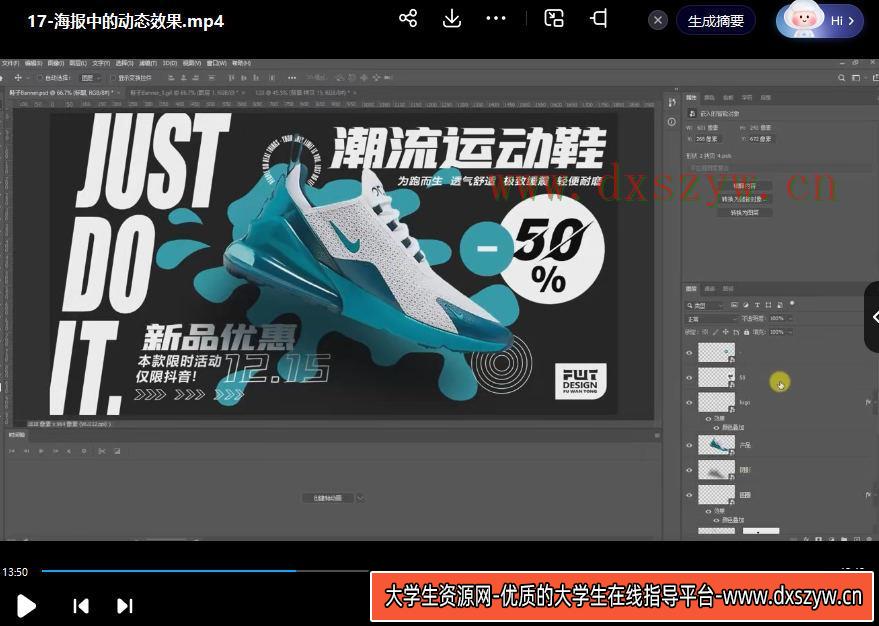879x626 pixels.
Task: Click the lock all padlock icon
Action: 746,332
